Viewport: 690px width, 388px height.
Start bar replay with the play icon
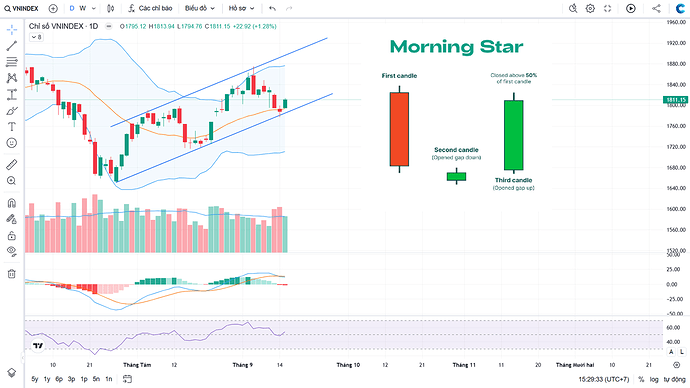tap(631, 8)
